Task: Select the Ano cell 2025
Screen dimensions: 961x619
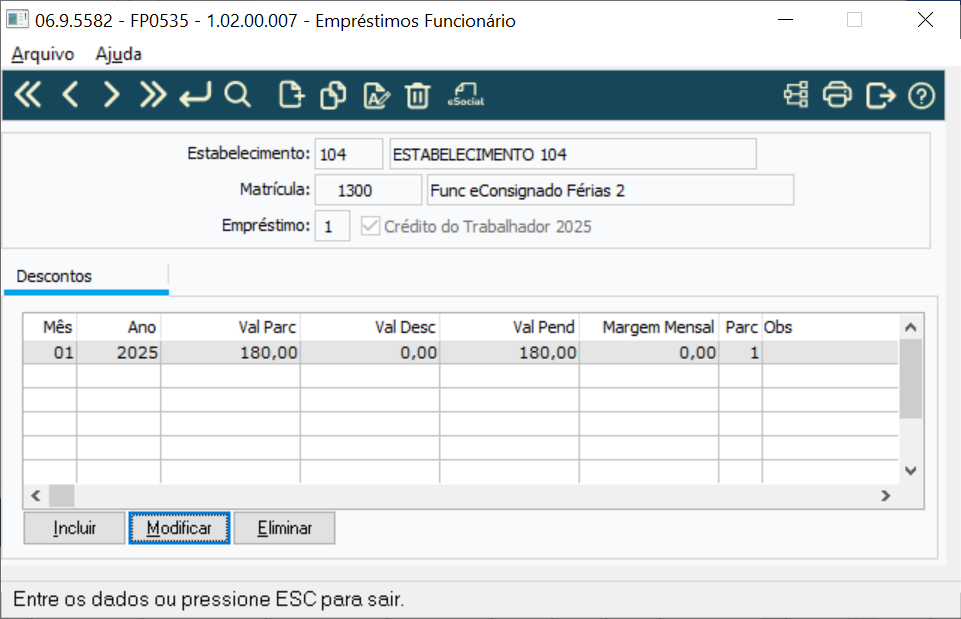Action: point(119,353)
